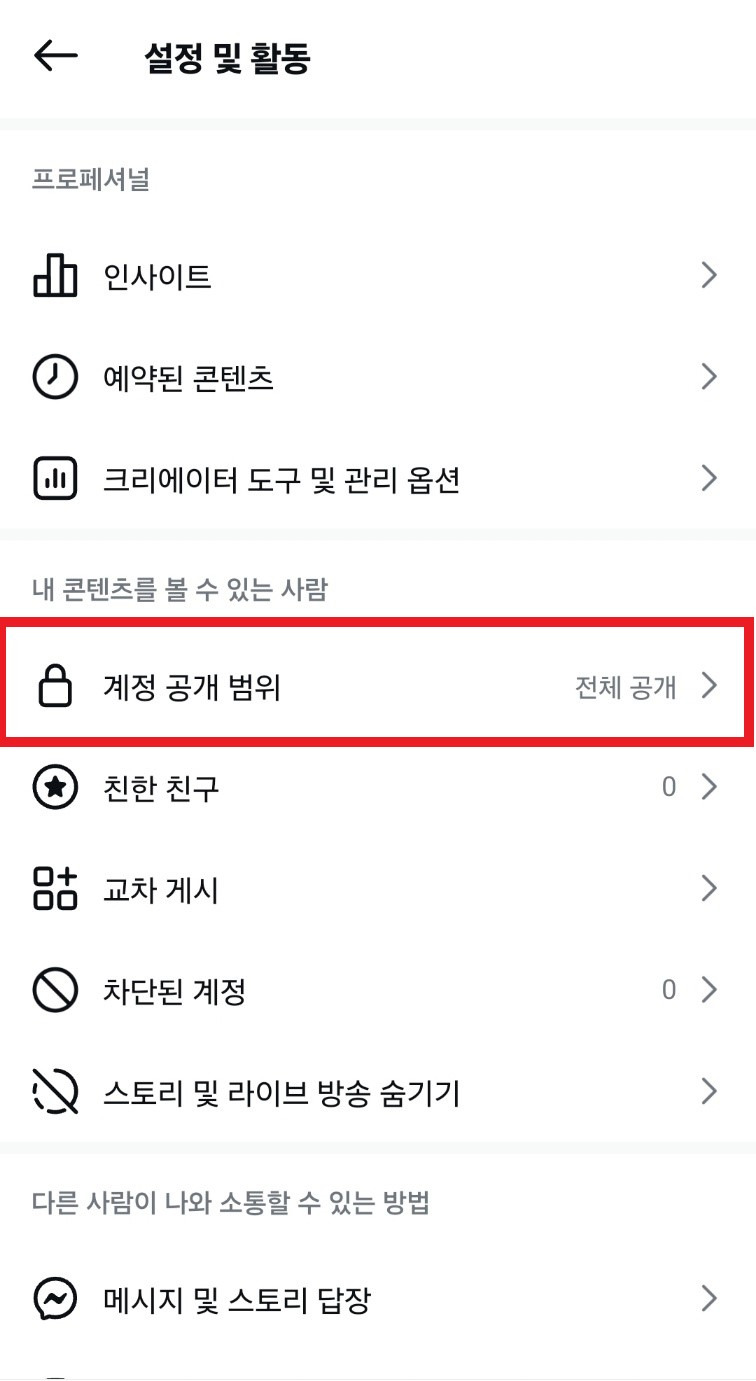Tap the 친한 친구 count value
The width and height of the screenshot is (756, 1381).
[x=669, y=788]
